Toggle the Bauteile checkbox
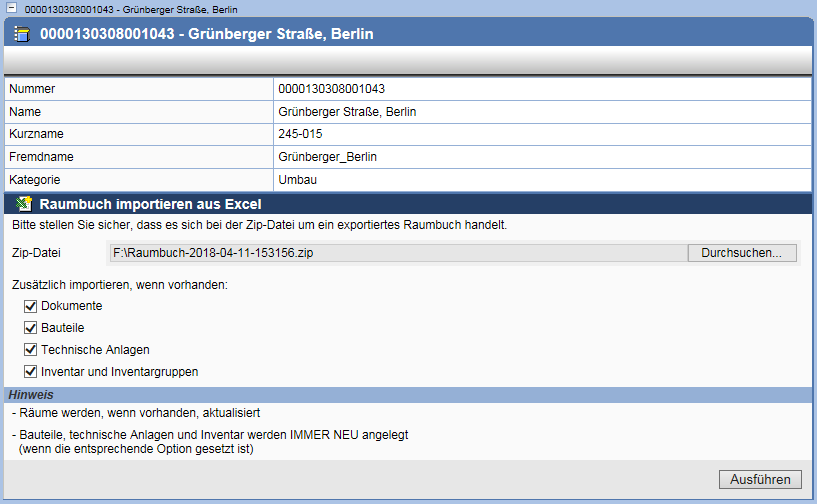Screen dimensions: 817x504 (x=30, y=328)
